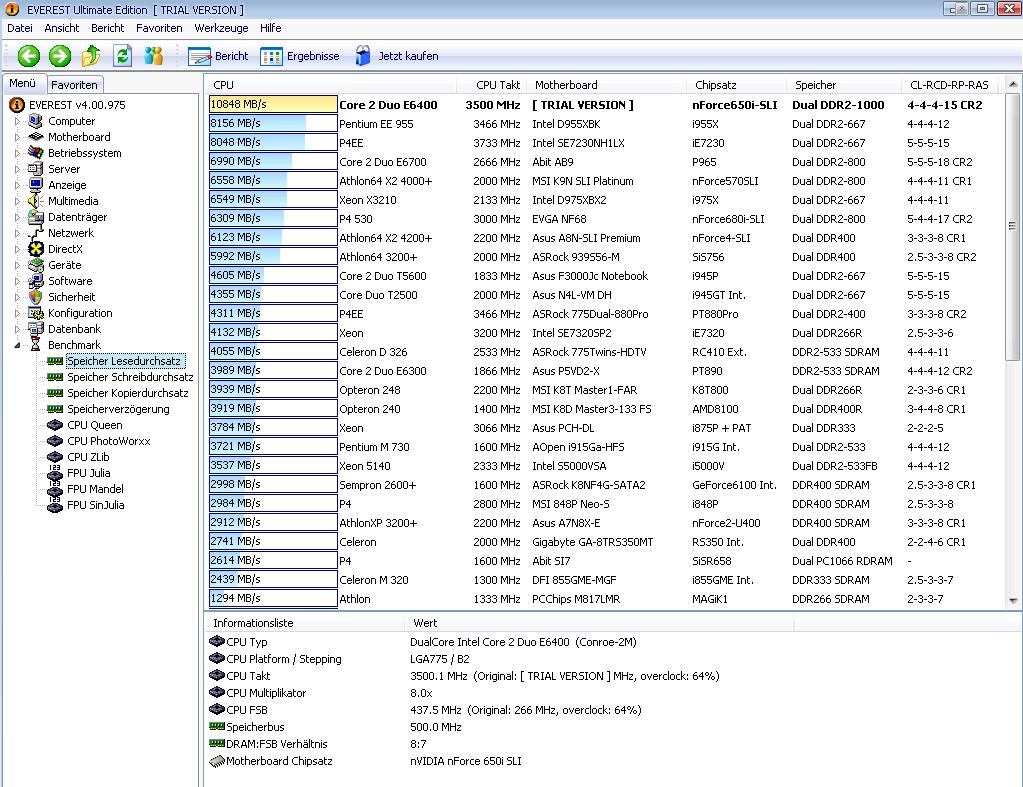
Task: Expand the Software tree node
Action: pyautogui.click(x=18, y=281)
